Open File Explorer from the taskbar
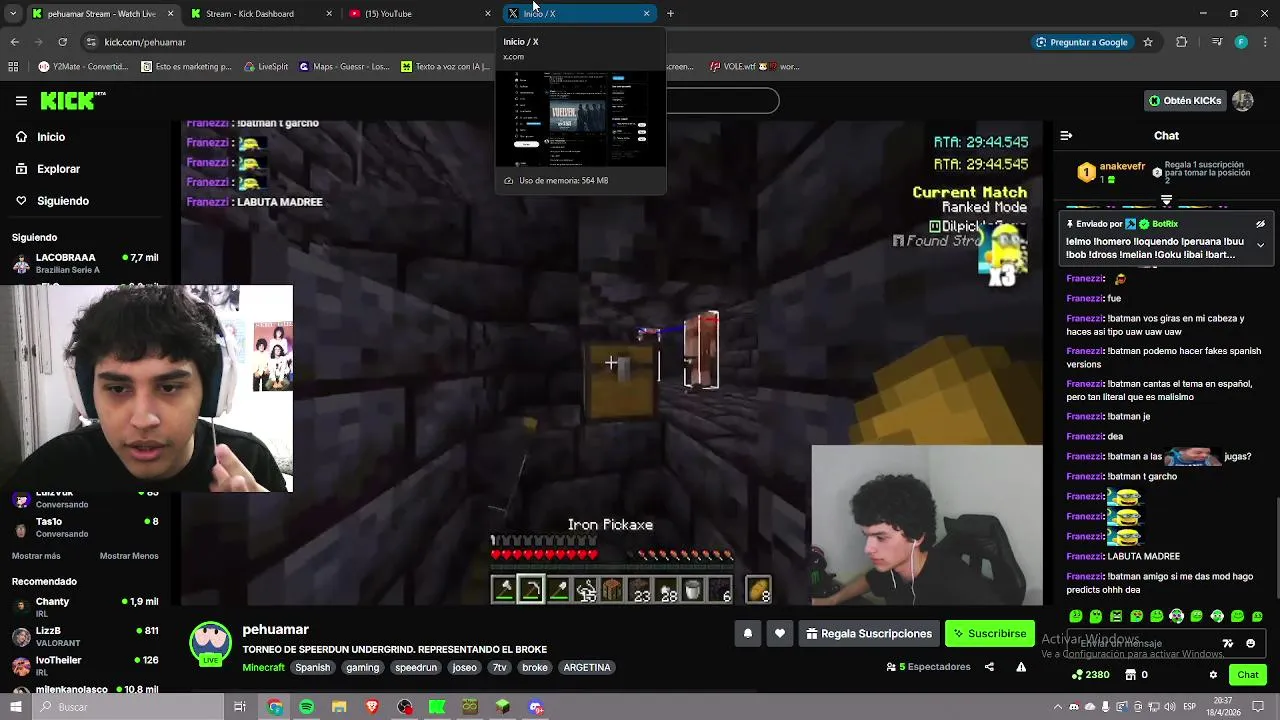Image resolution: width=1280 pixels, height=720 pixels. point(339,707)
